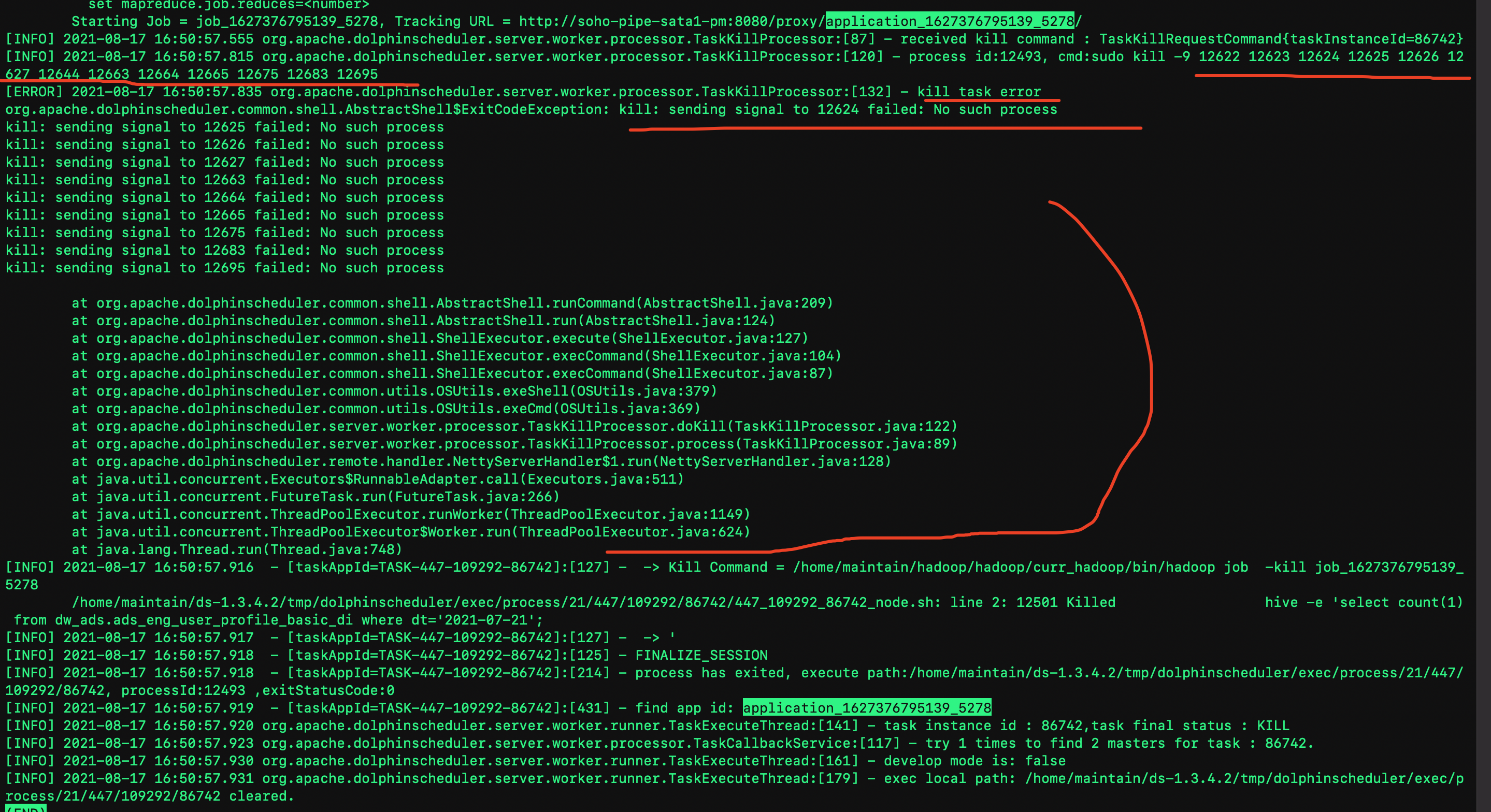Viewport: 1491px width, 812px height.
Task: Click stack frame TaskKillProcessor.doKill(TaskKillProcessor.java:122)
Action: click(x=514, y=427)
